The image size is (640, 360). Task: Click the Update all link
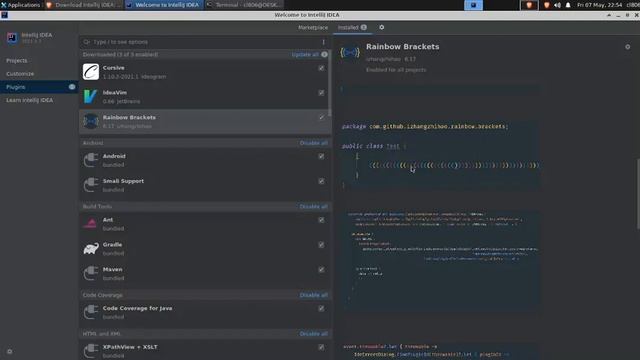coord(305,54)
